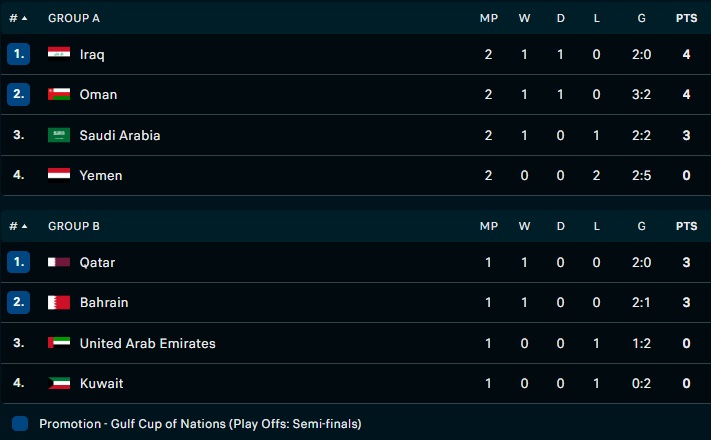
Task: Click the Yemen flag icon
Action: click(x=59, y=175)
